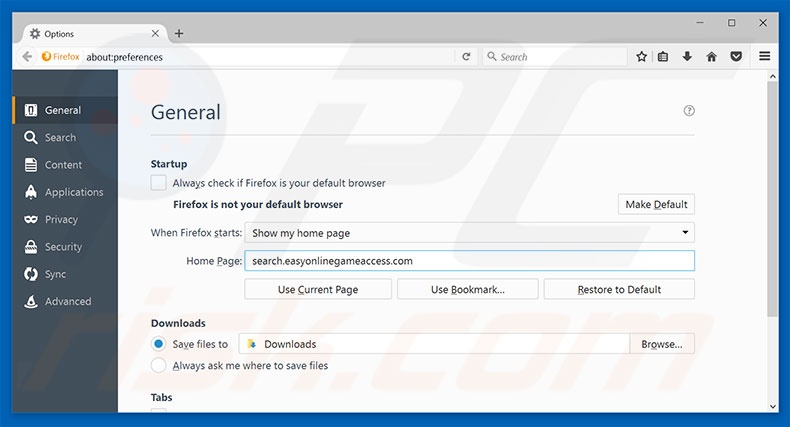Click the Downloads folder path field
The image size is (790, 427).
pos(434,344)
